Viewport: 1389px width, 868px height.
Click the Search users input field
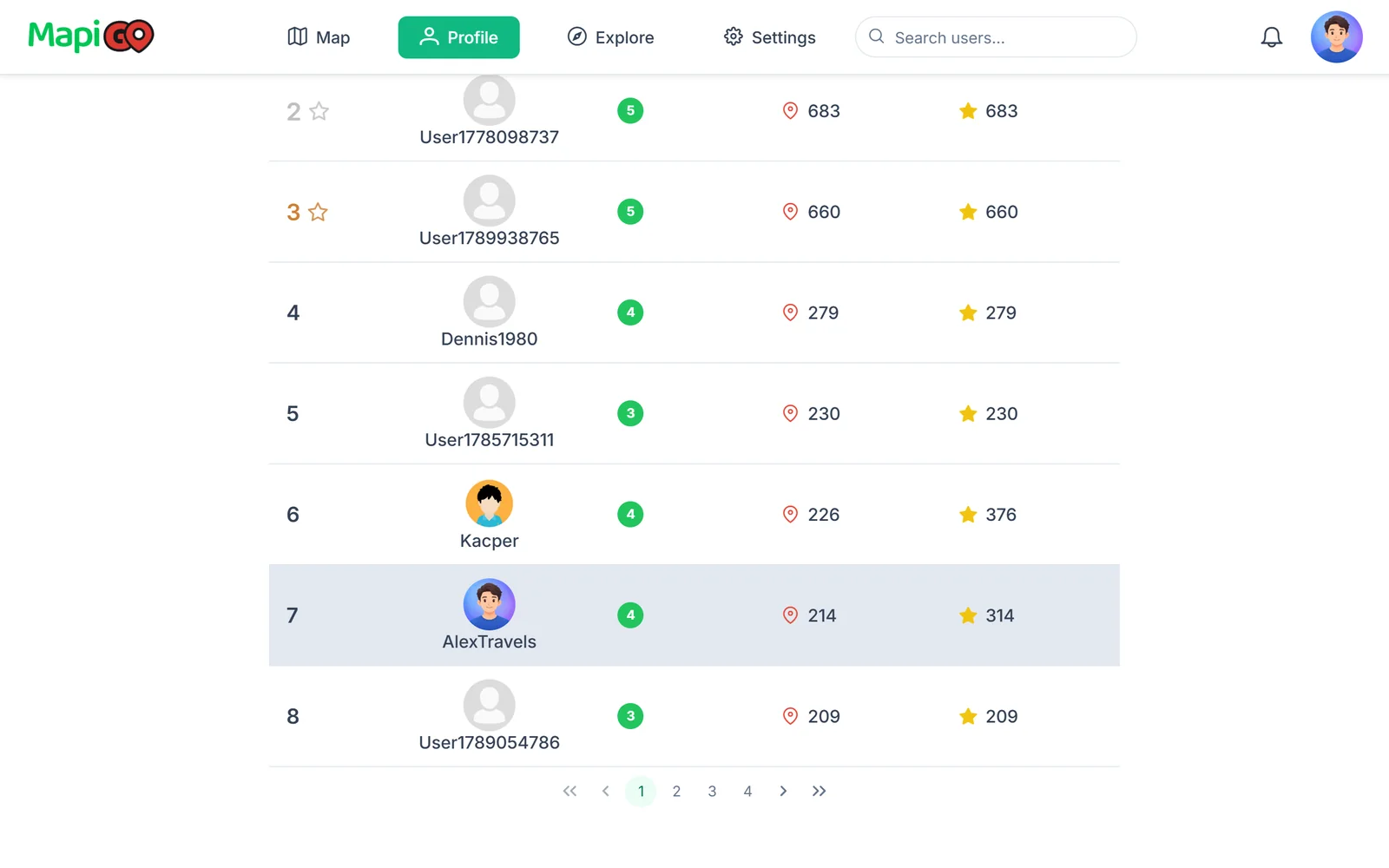click(996, 37)
